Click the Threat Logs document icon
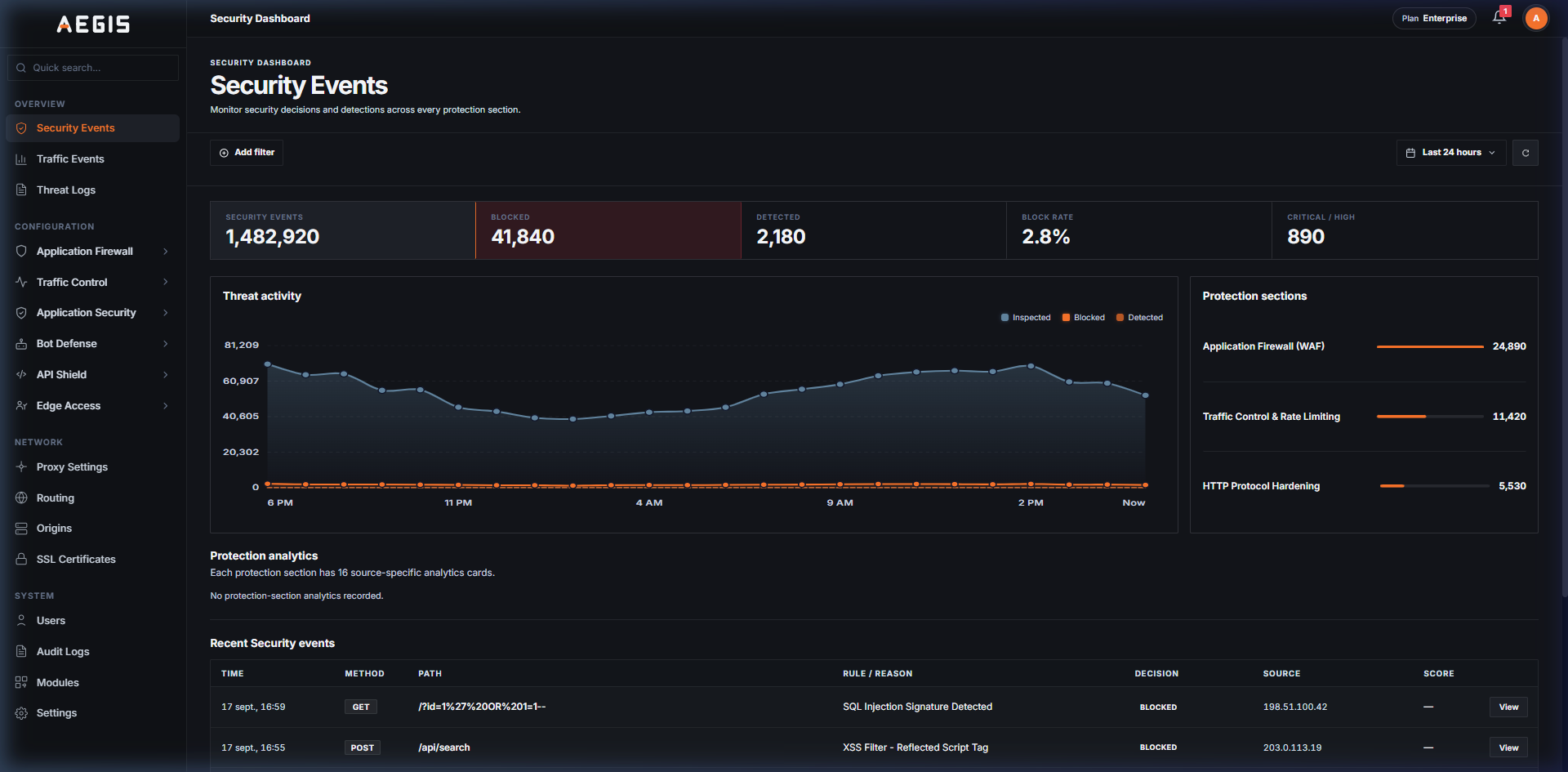This screenshot has width=1568, height=772. (x=21, y=190)
